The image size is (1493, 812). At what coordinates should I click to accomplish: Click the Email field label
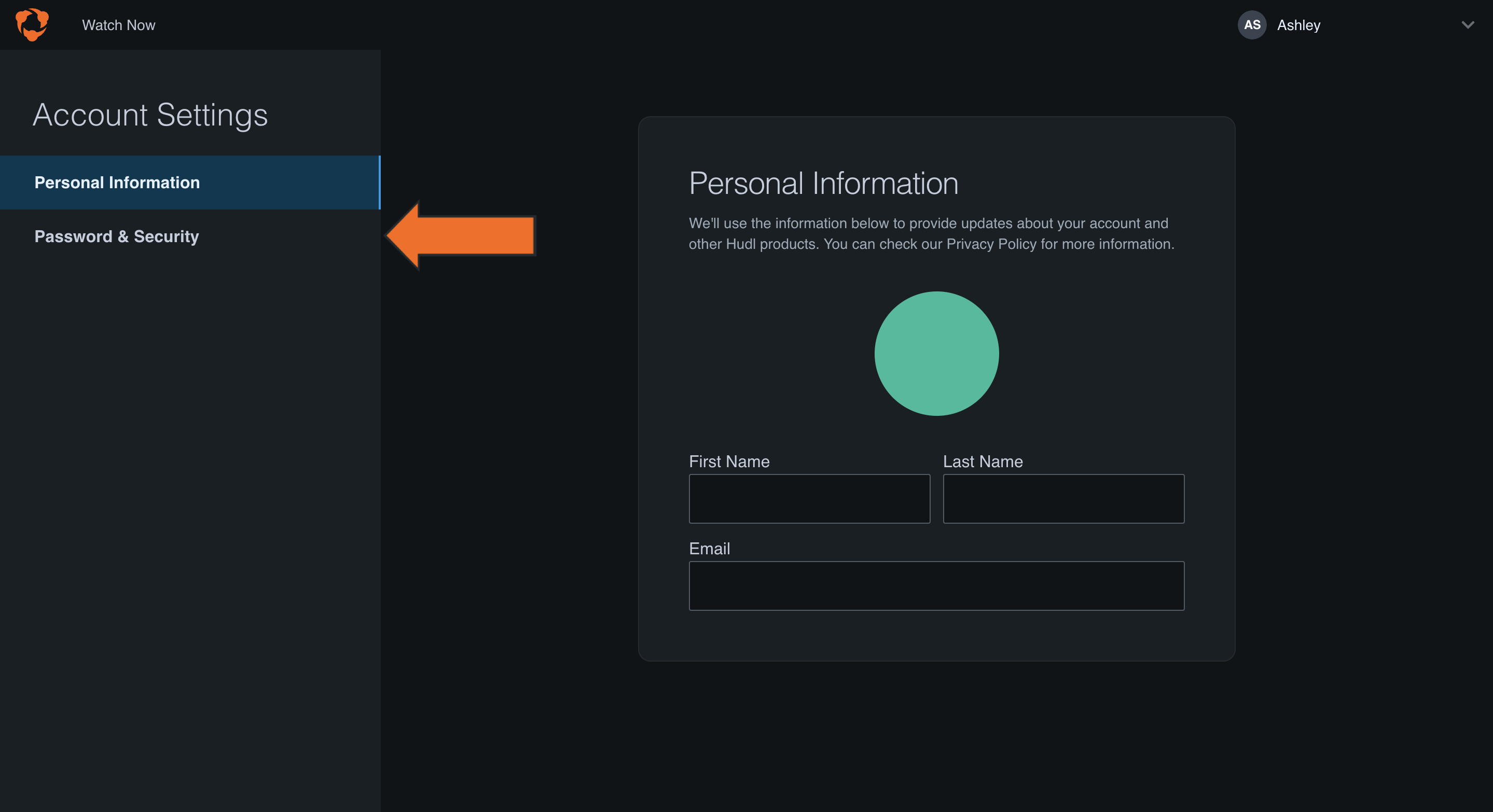tap(709, 549)
